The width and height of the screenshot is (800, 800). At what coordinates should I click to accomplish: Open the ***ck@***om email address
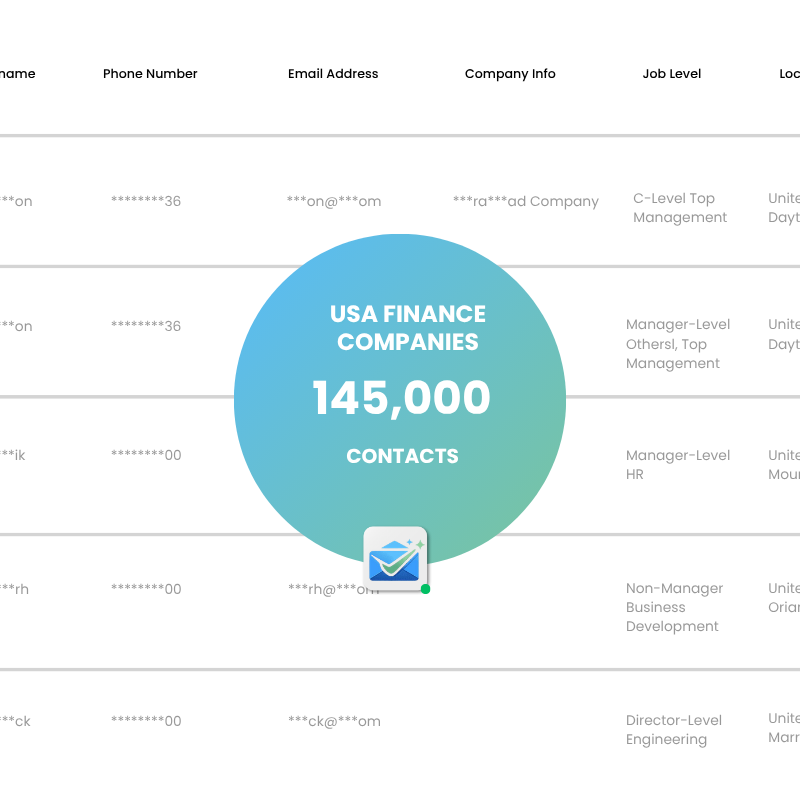pyautogui.click(x=334, y=721)
